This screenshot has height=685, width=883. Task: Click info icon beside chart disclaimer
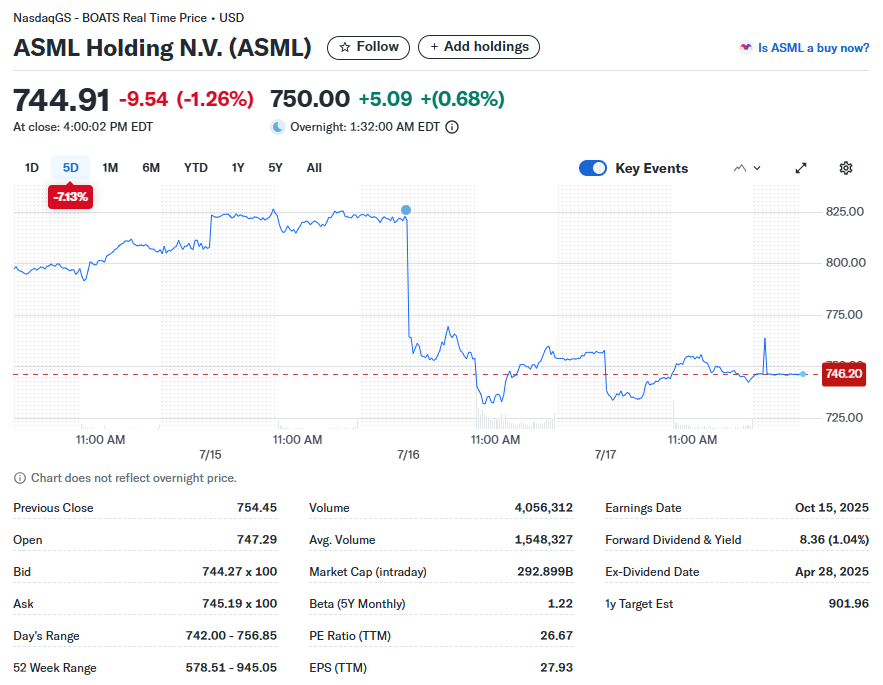(20, 478)
